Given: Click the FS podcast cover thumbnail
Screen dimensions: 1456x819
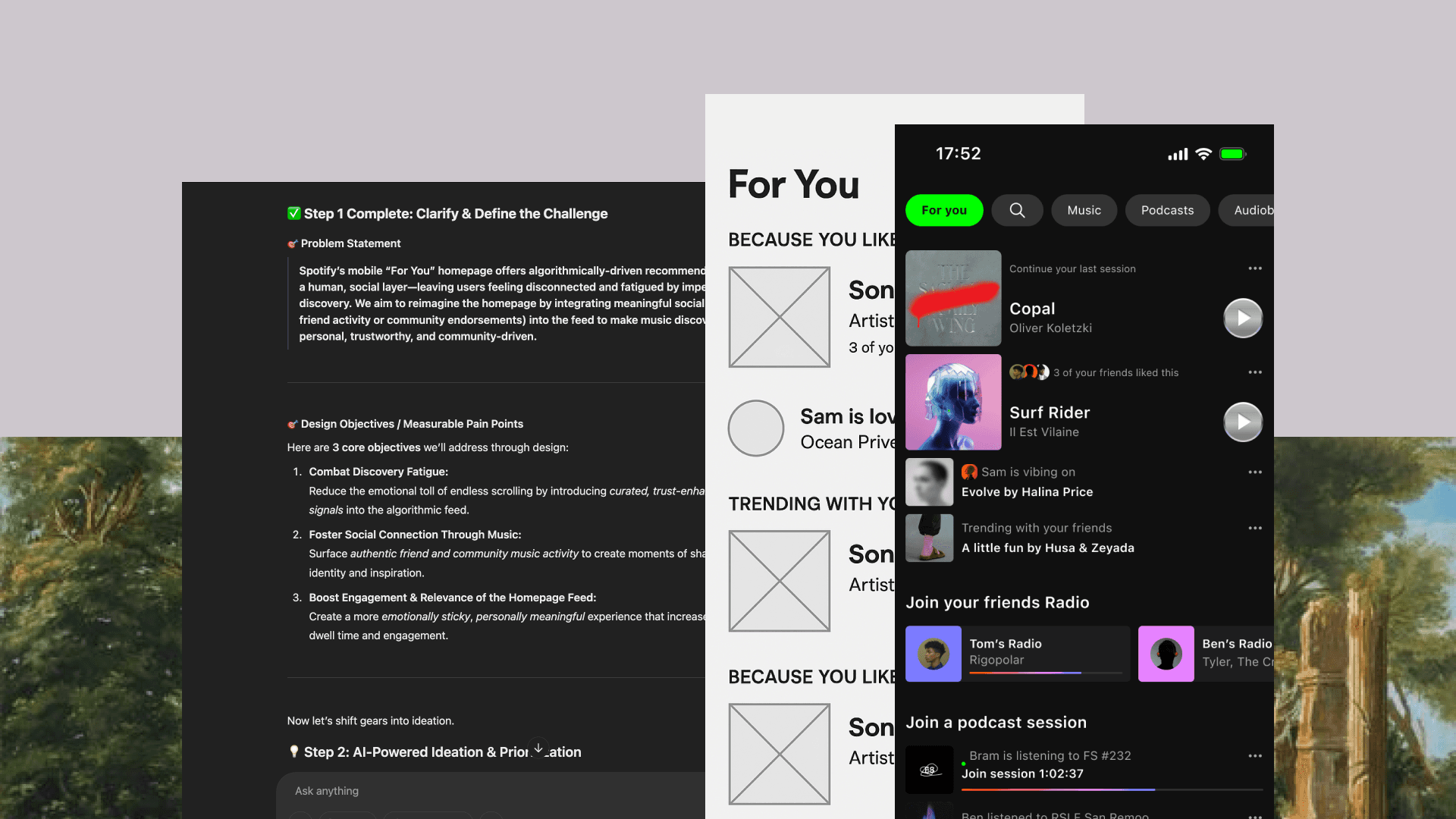Looking at the screenshot, I should 929,770.
